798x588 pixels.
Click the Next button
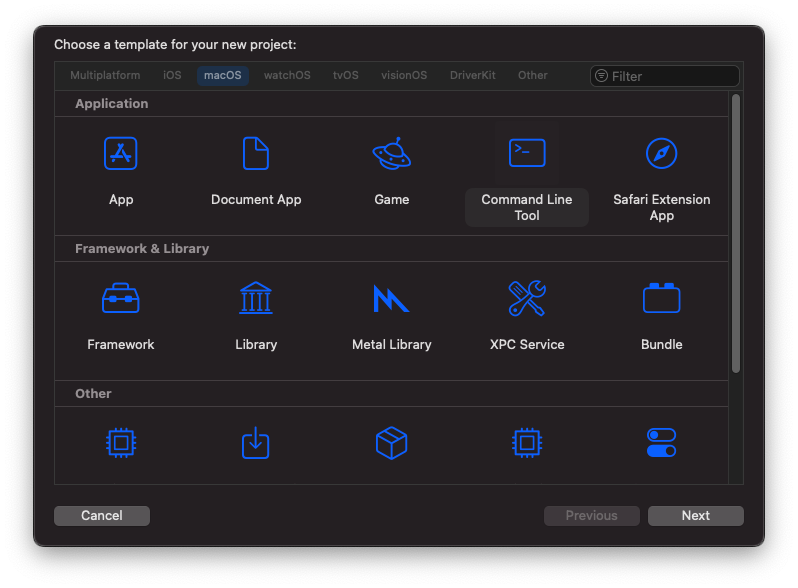tap(695, 515)
